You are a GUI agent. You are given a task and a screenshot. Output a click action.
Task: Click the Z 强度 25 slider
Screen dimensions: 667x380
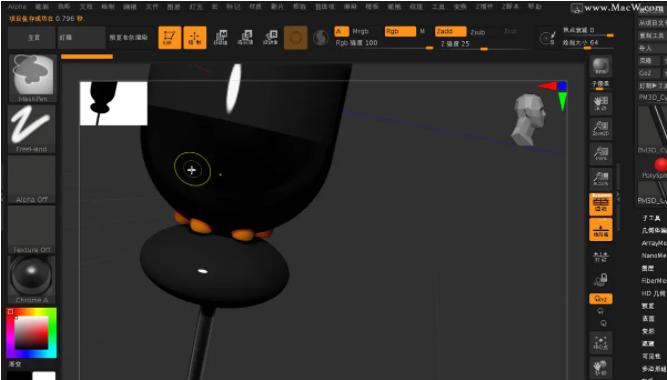tap(485, 44)
